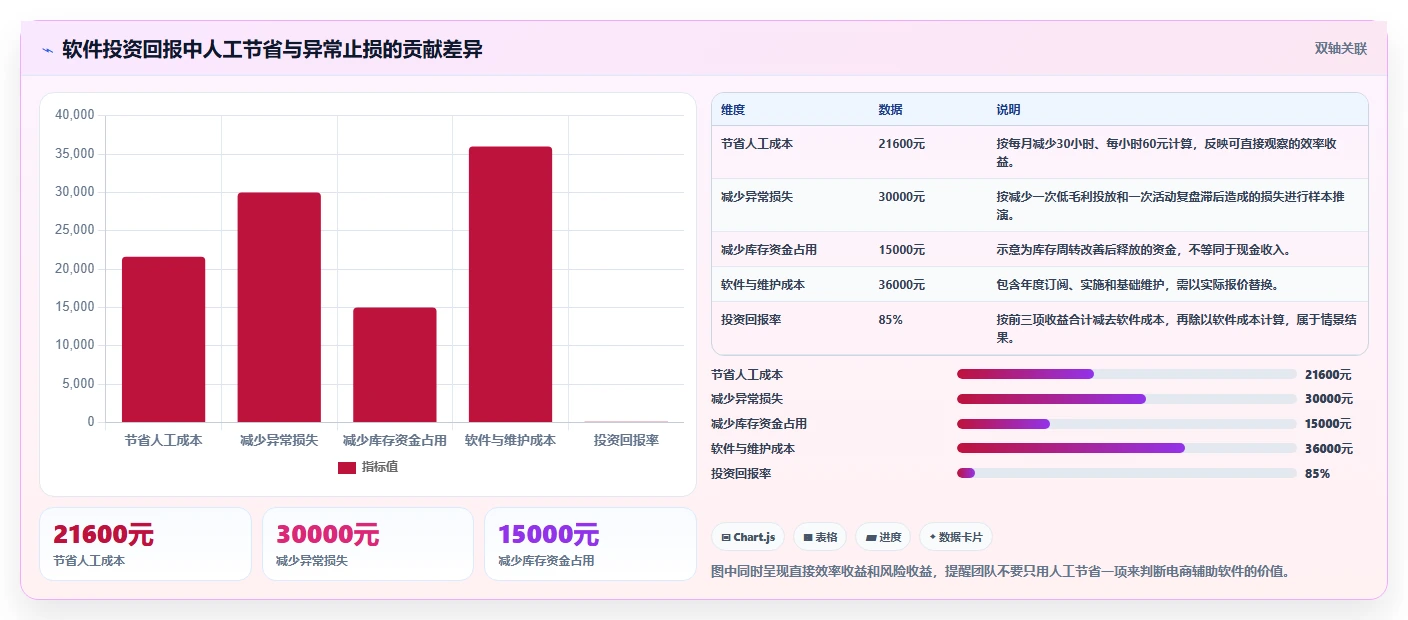Click the panel title 软件投资回报中人工节省与异常止损的贡献差异
The width and height of the screenshot is (1408, 620).
(x=272, y=49)
